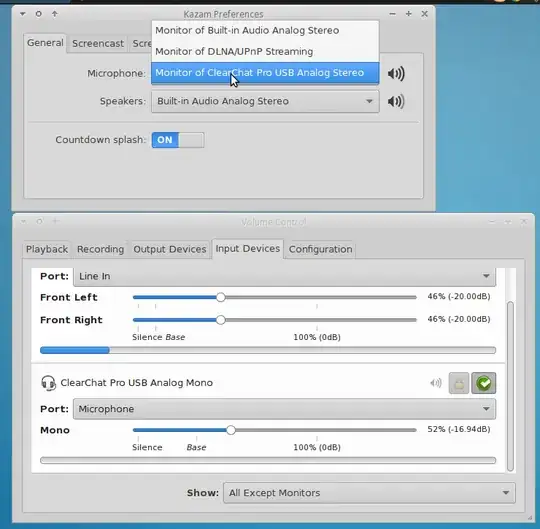The height and width of the screenshot is (529, 540).
Task: Toggle lock channels for ClearChat Pro USB
Action: coord(459,383)
